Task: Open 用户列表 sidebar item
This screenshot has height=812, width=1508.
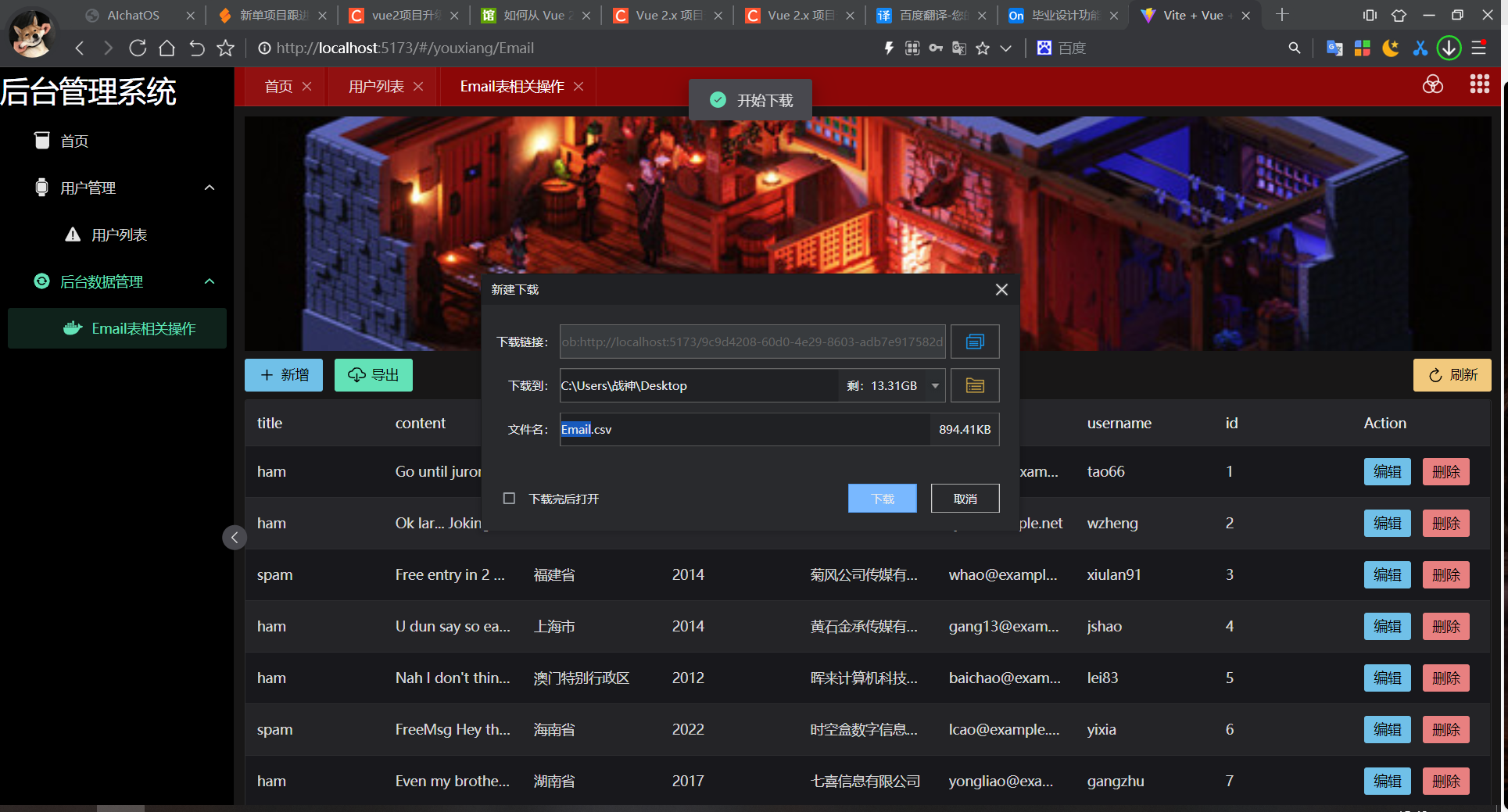Action: coord(117,234)
